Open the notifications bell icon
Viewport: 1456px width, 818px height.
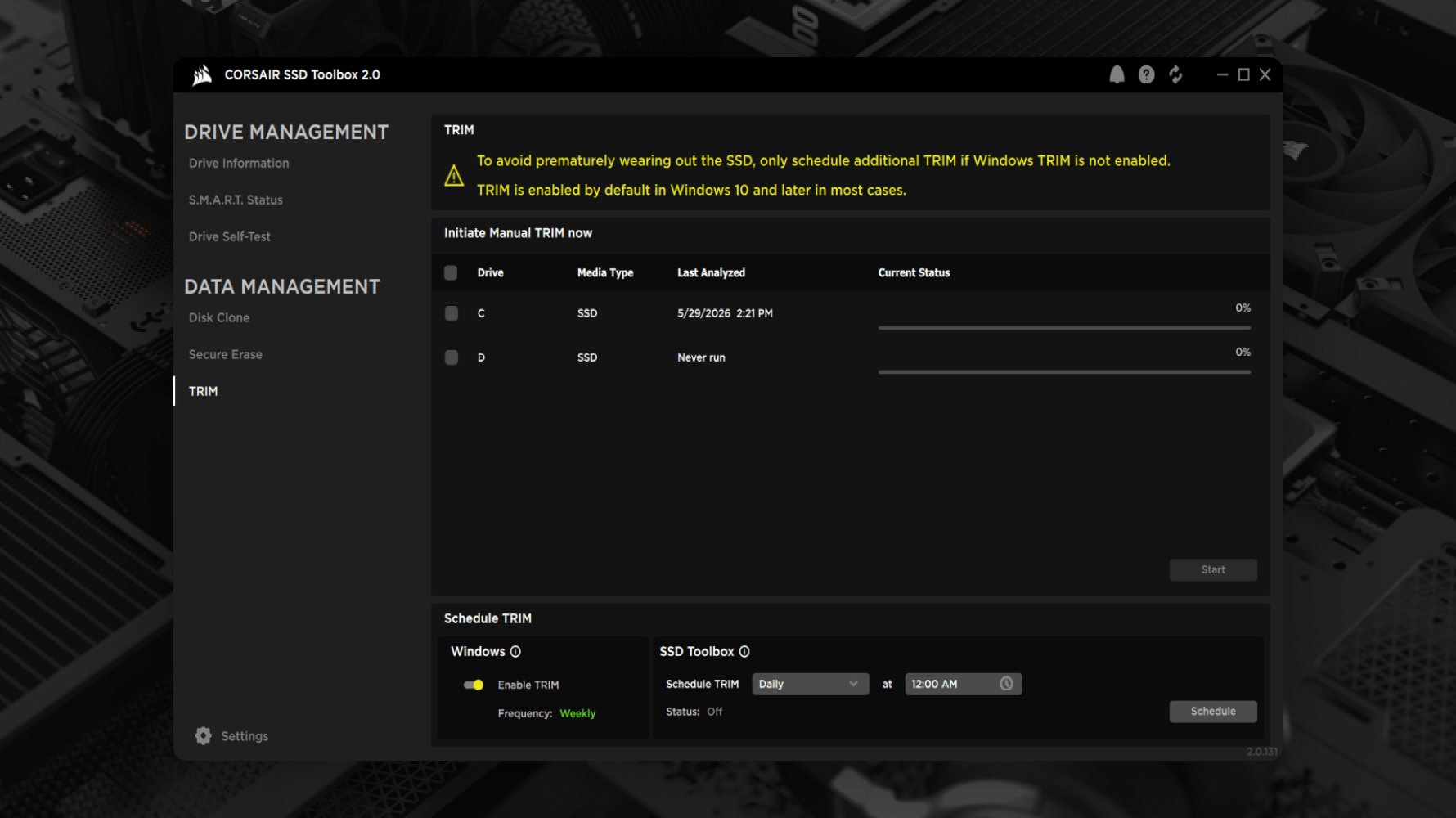(x=1117, y=74)
